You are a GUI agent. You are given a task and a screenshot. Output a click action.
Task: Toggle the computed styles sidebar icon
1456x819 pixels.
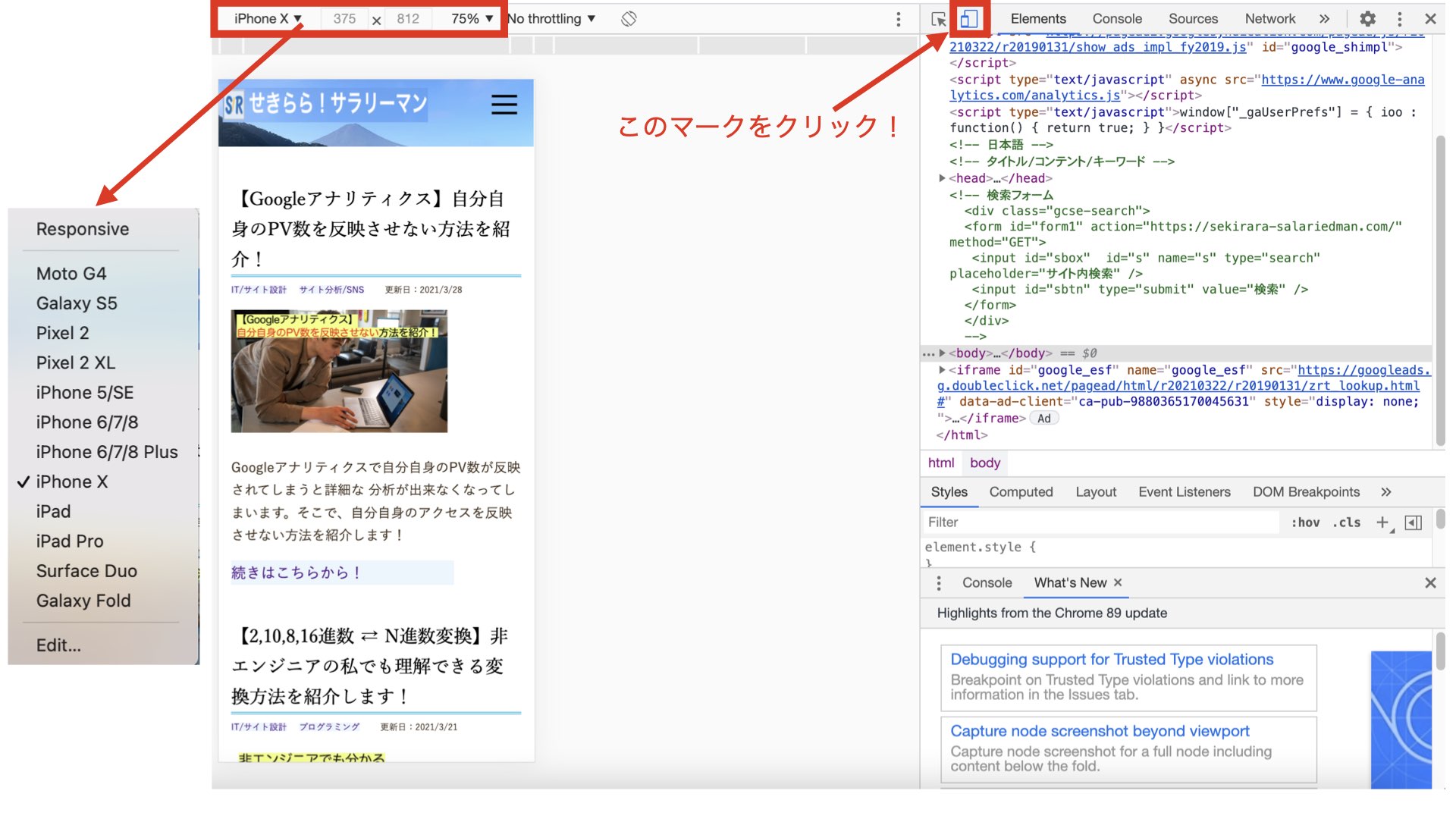point(1413,522)
